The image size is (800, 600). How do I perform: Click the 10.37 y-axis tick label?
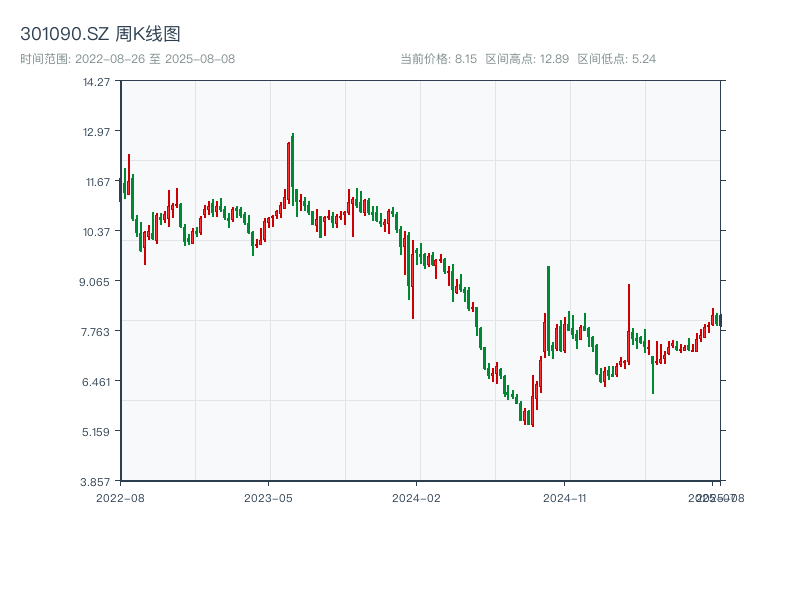(x=96, y=231)
